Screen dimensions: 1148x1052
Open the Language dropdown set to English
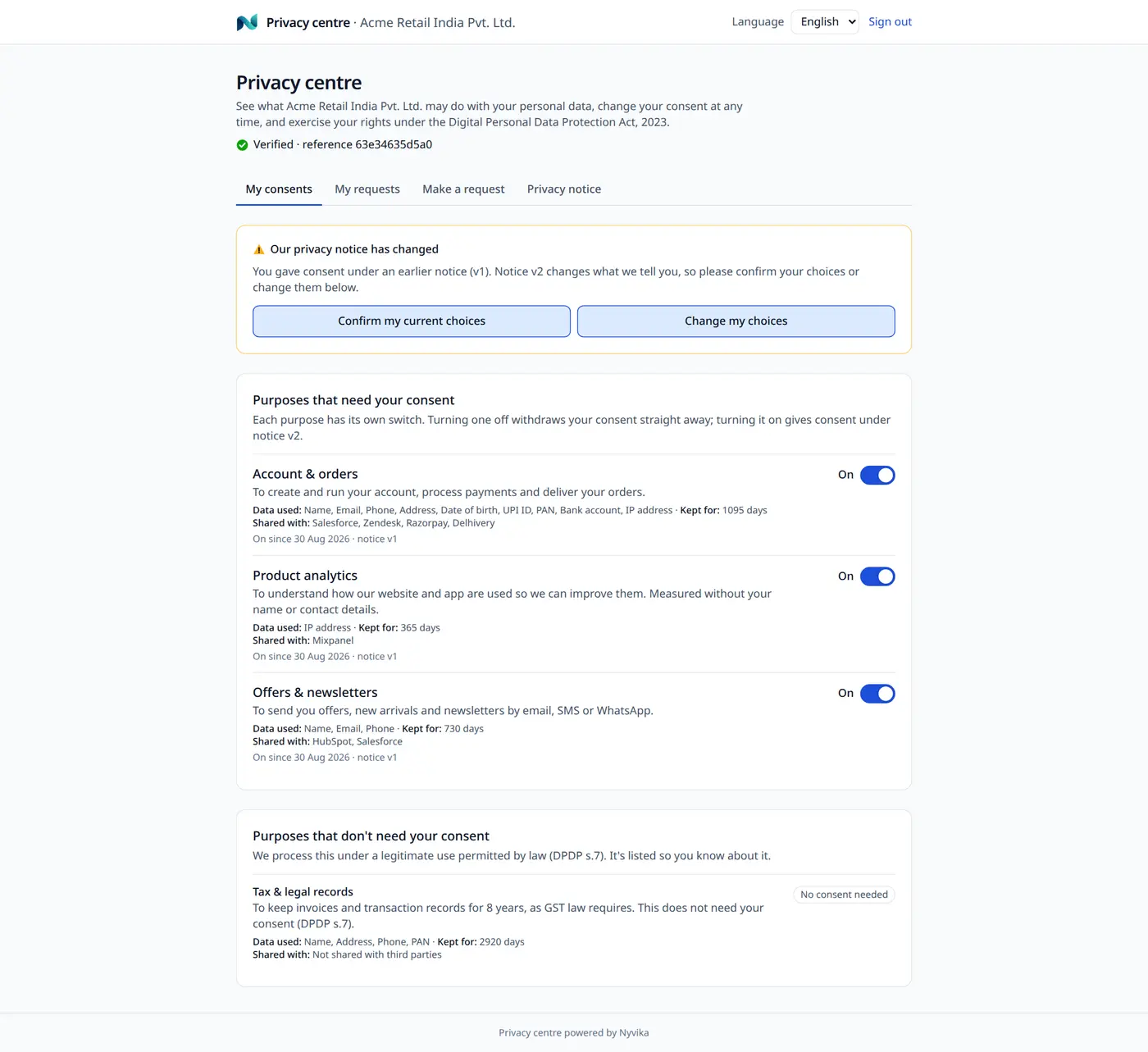[x=825, y=22]
